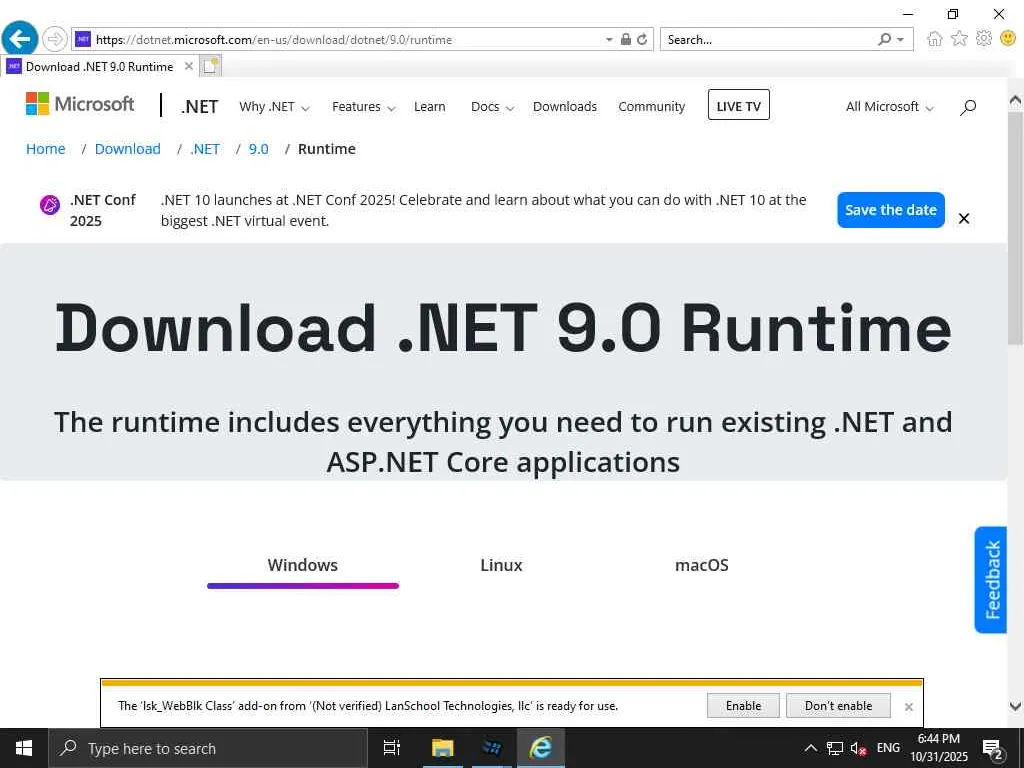The image size is (1024, 768).
Task: Click page scrollbar up arrow
Action: pyautogui.click(x=1016, y=101)
